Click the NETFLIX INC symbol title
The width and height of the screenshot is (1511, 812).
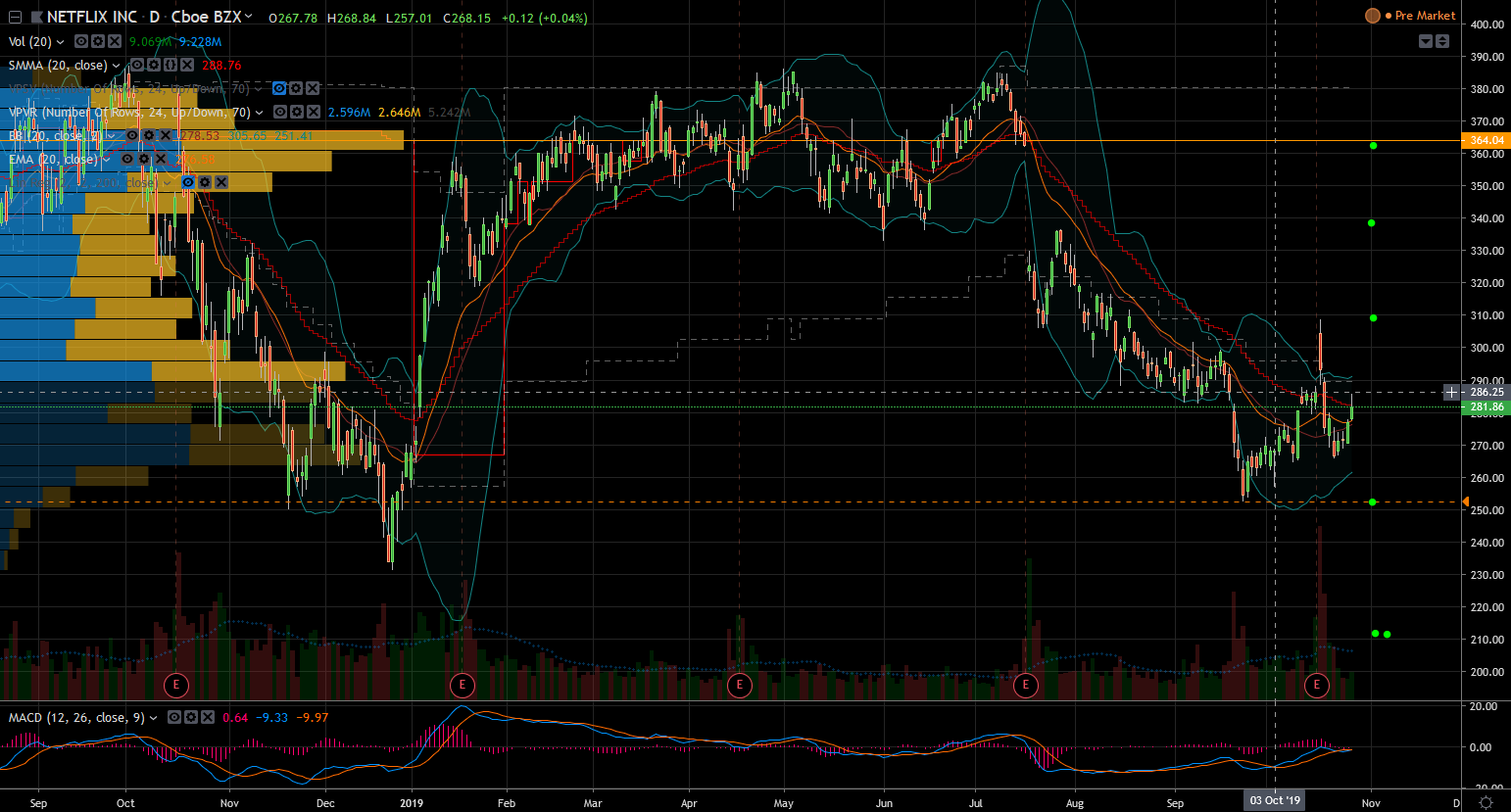(92, 18)
